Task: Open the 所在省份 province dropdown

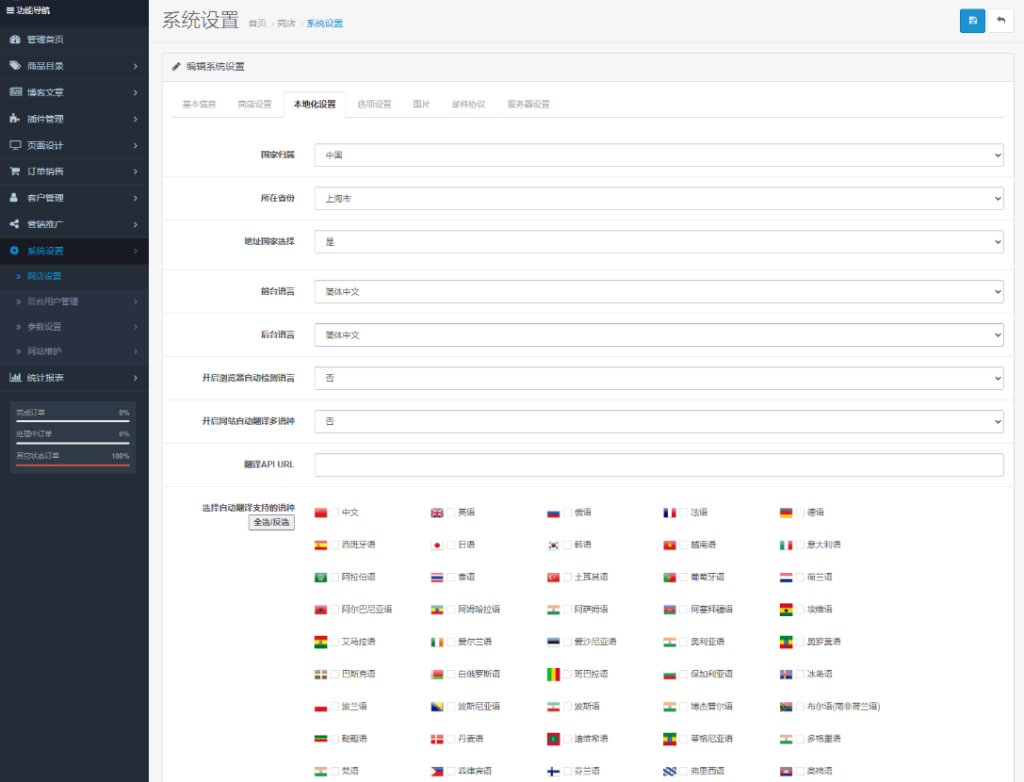Action: pos(657,198)
